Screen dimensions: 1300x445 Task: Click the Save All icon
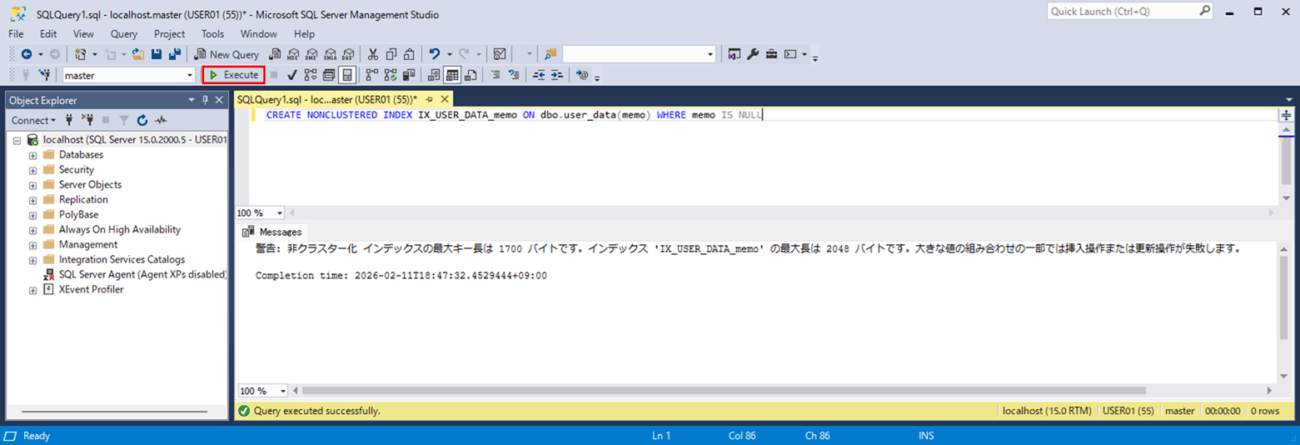174,54
